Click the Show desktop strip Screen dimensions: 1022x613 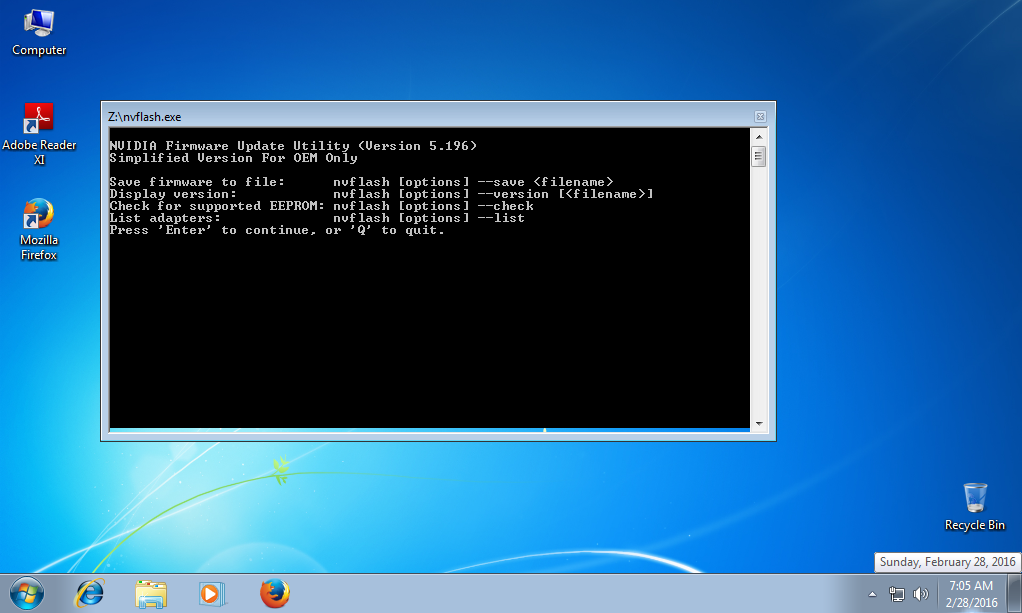1014,594
